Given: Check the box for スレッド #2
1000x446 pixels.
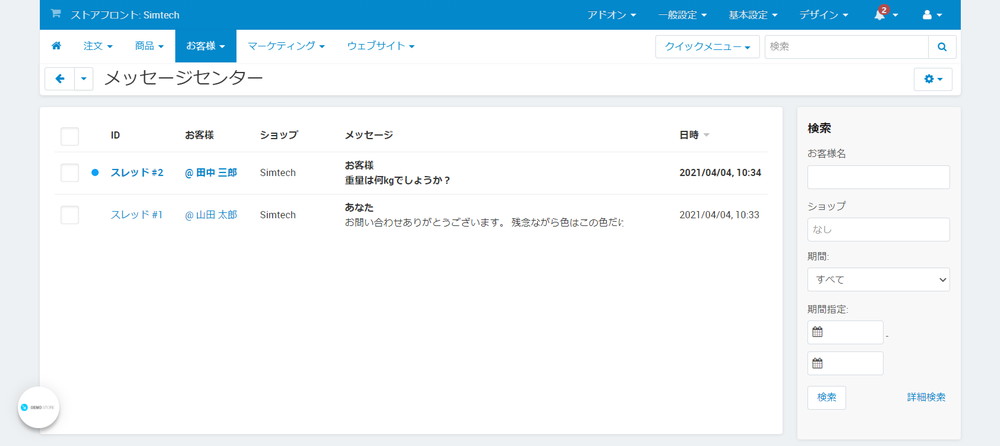Looking at the screenshot, I should pos(70,173).
